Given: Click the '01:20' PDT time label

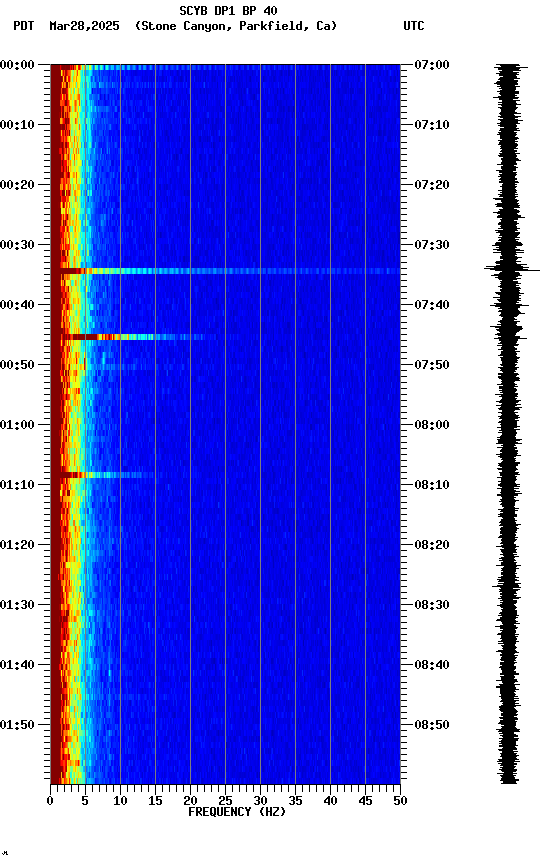Looking at the screenshot, I should tap(17, 546).
